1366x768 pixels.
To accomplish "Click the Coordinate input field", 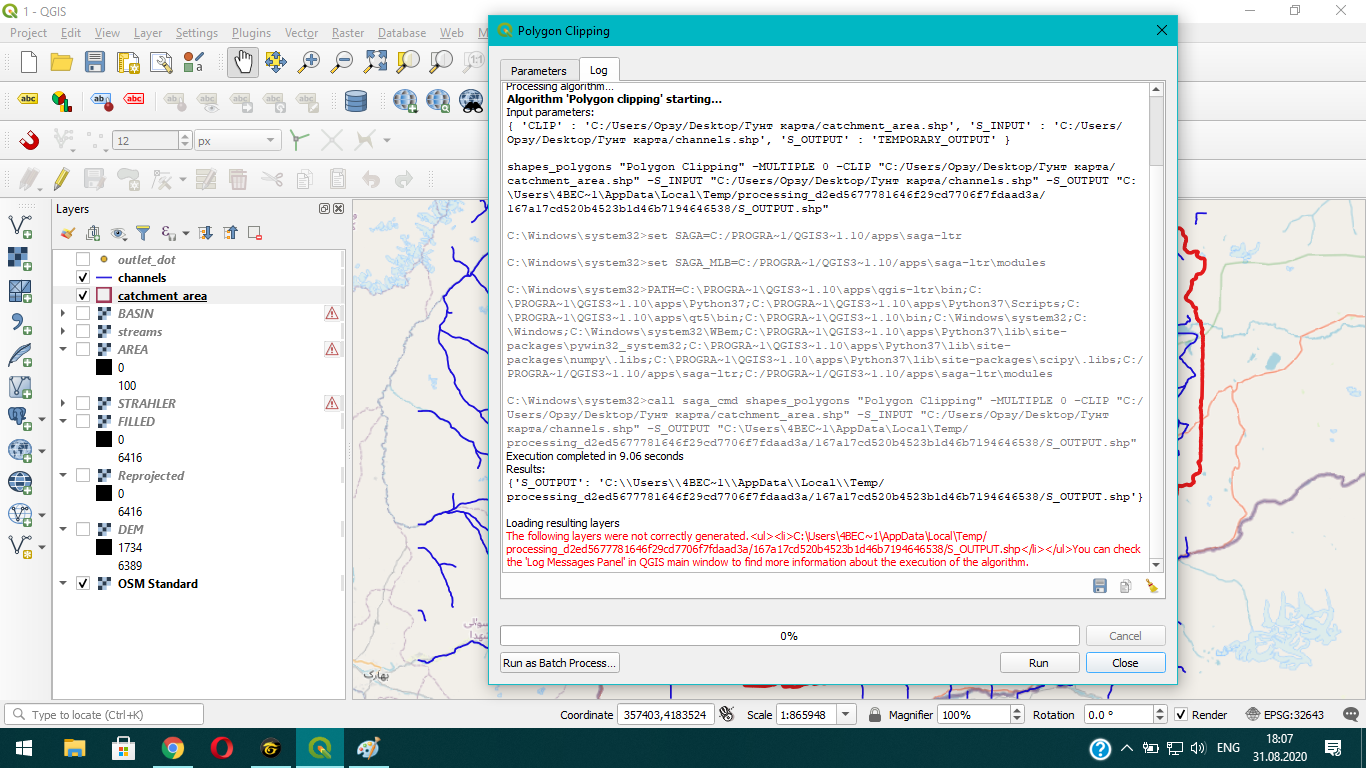I will coord(665,715).
